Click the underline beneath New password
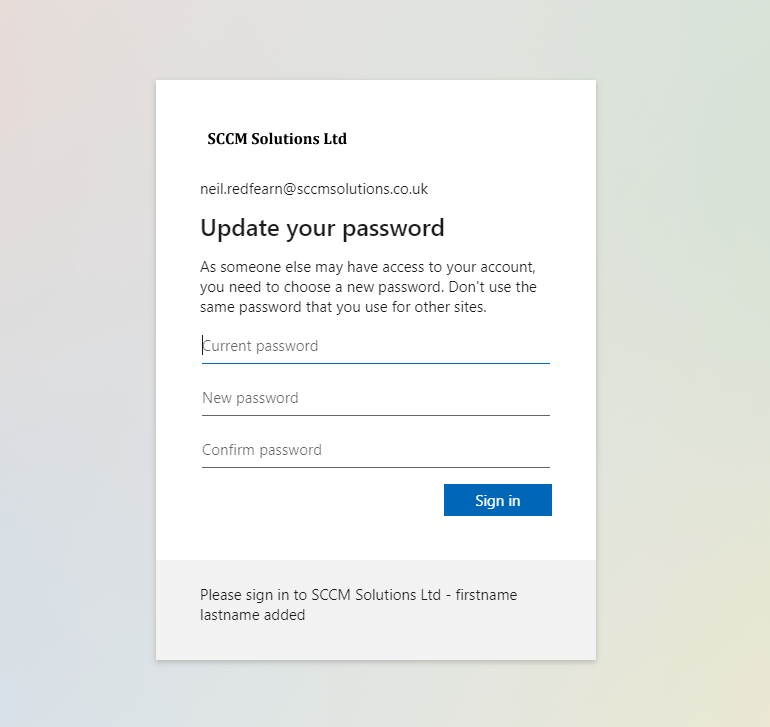The image size is (770, 727). point(375,415)
